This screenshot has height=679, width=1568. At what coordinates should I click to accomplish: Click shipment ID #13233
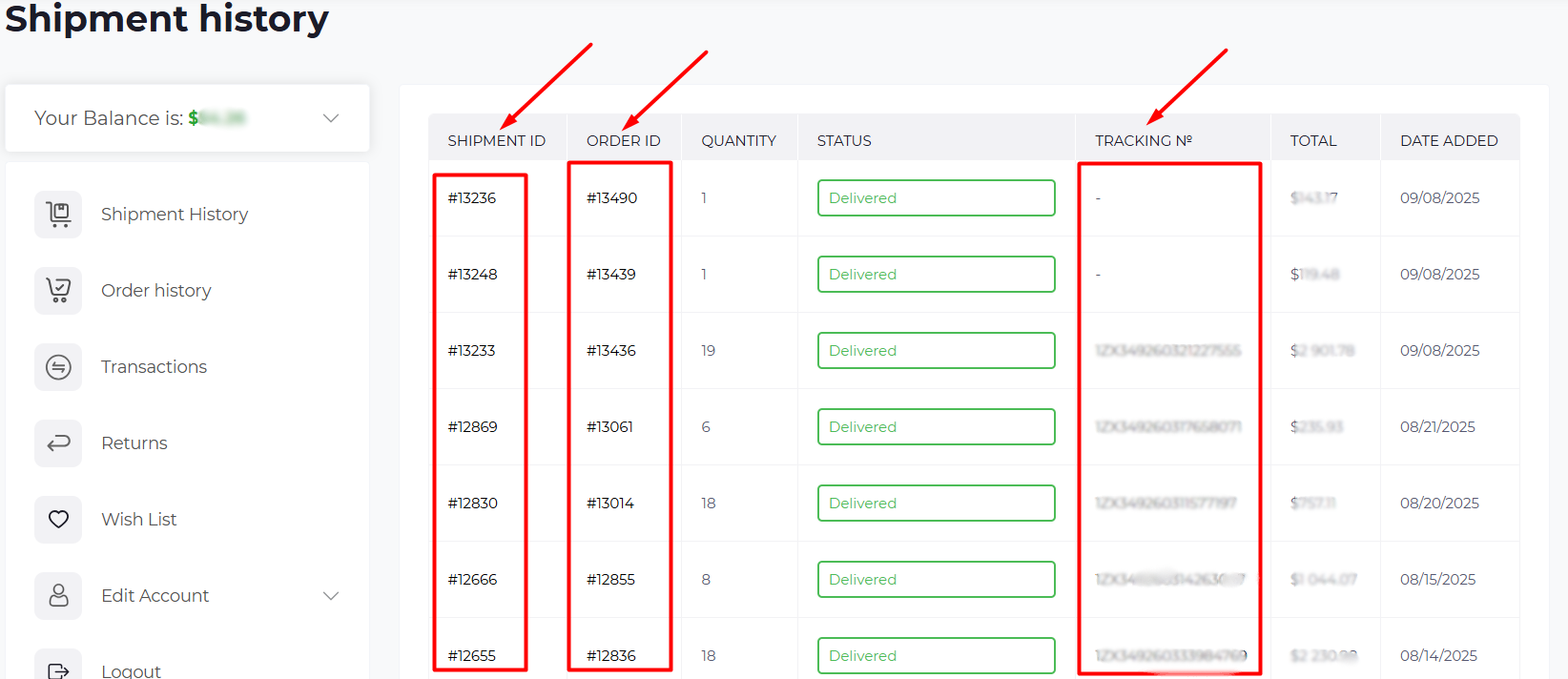pyautogui.click(x=471, y=351)
